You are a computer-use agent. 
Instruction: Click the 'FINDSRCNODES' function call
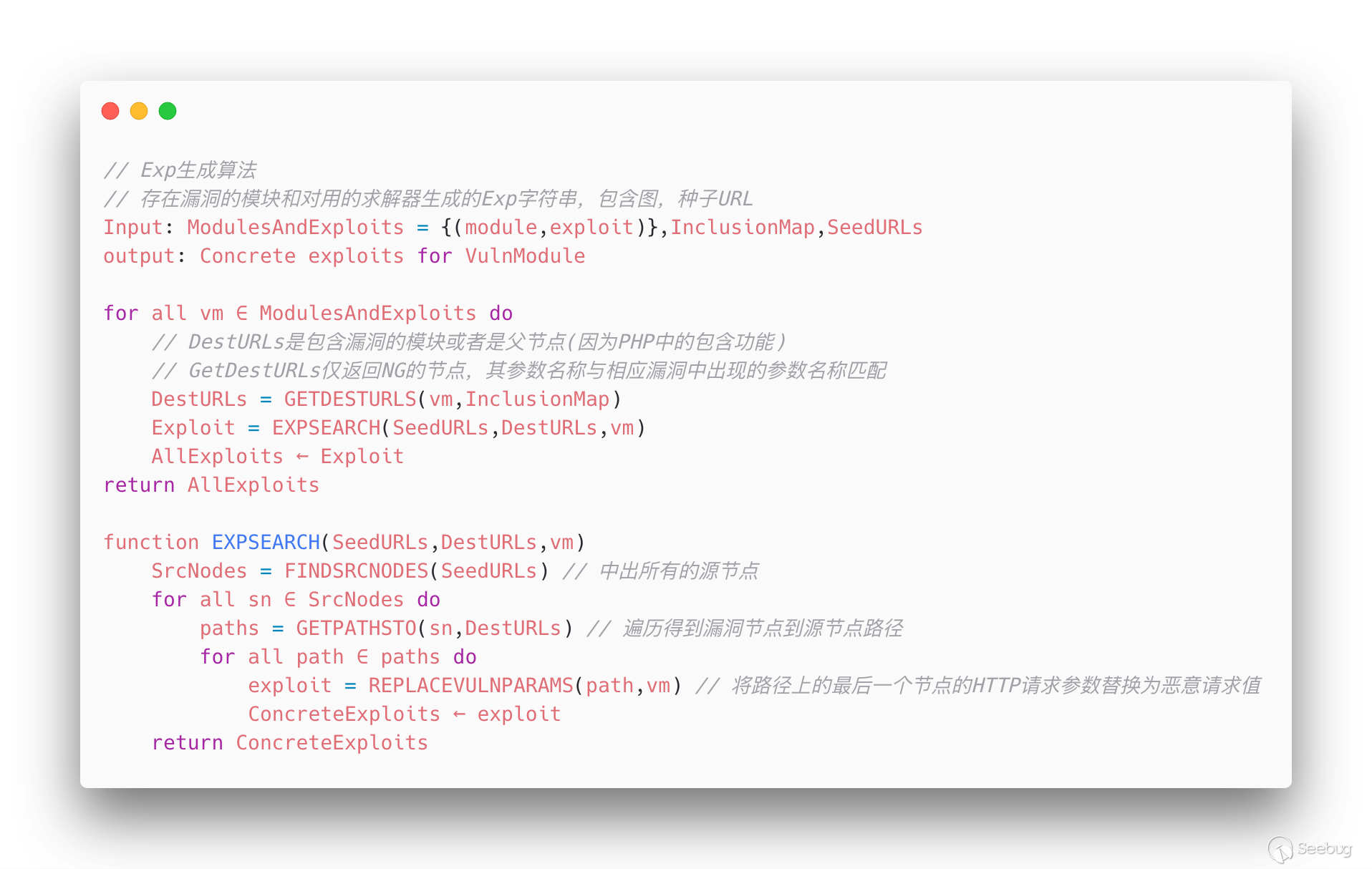356,571
